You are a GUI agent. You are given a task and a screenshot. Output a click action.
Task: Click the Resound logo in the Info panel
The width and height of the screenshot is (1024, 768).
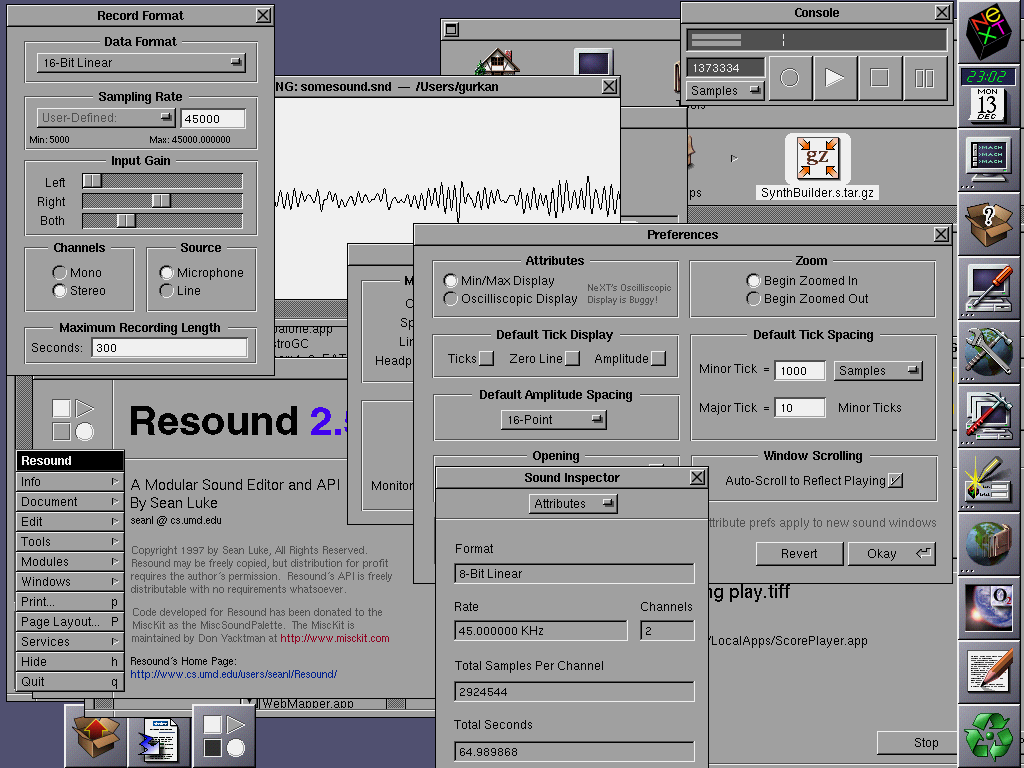coord(72,419)
